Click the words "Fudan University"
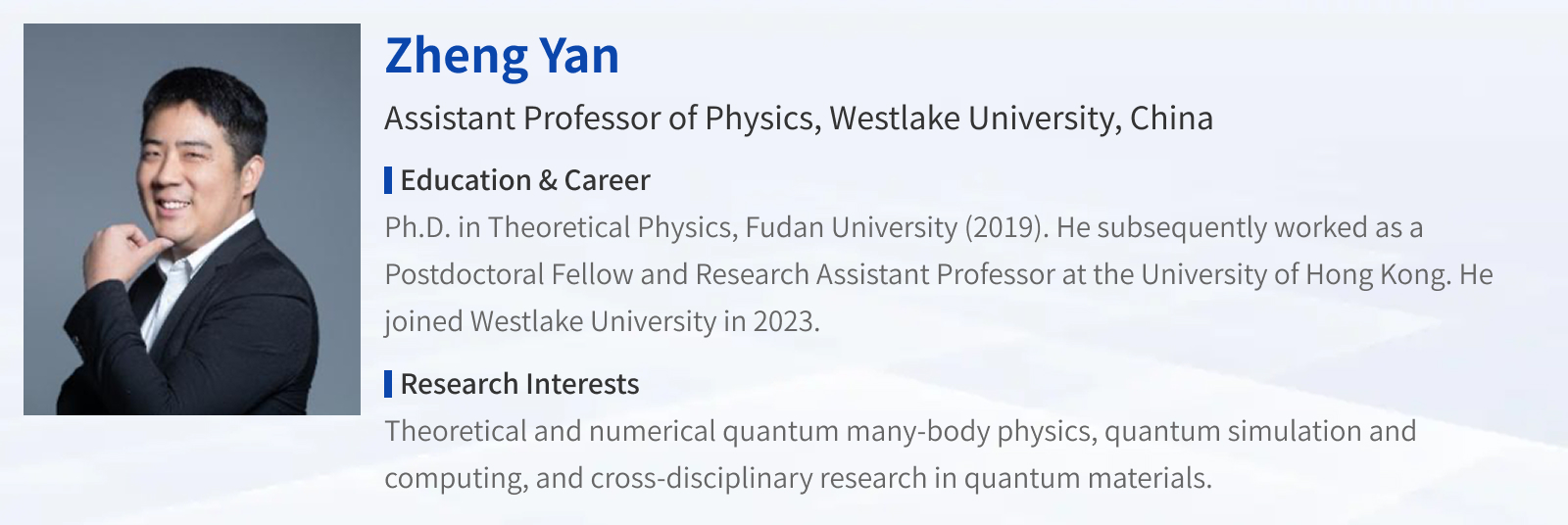Image resolution: width=1568 pixels, height=525 pixels. (x=851, y=227)
